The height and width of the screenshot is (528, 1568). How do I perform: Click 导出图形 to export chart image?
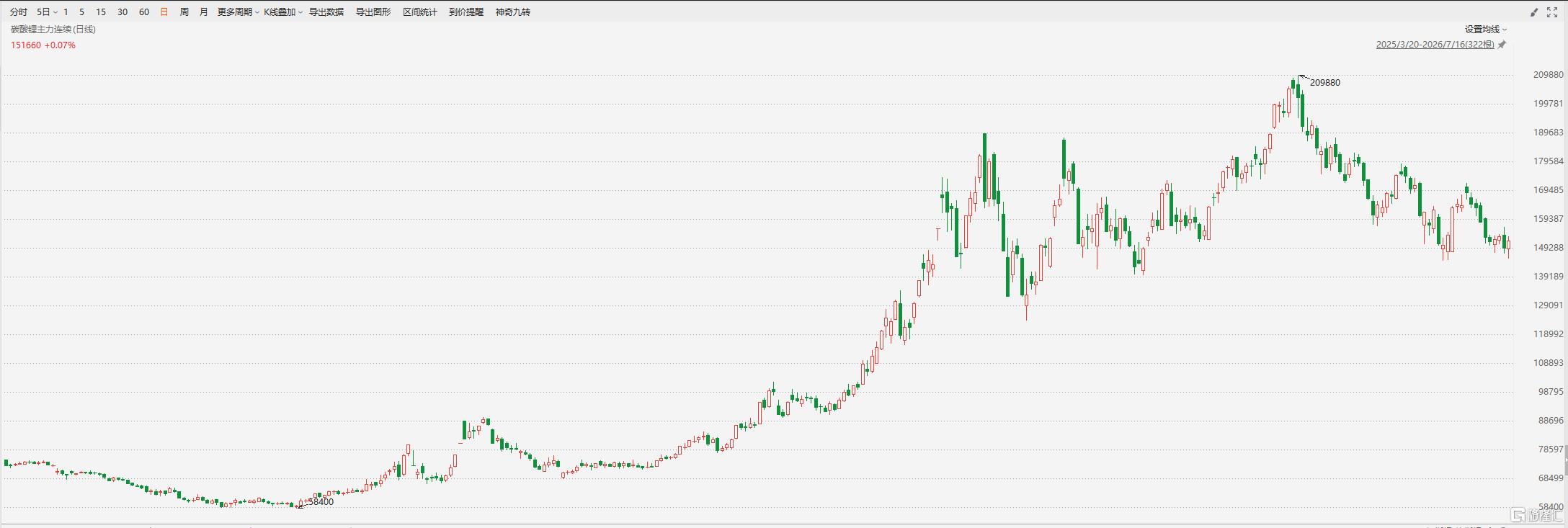tap(373, 12)
